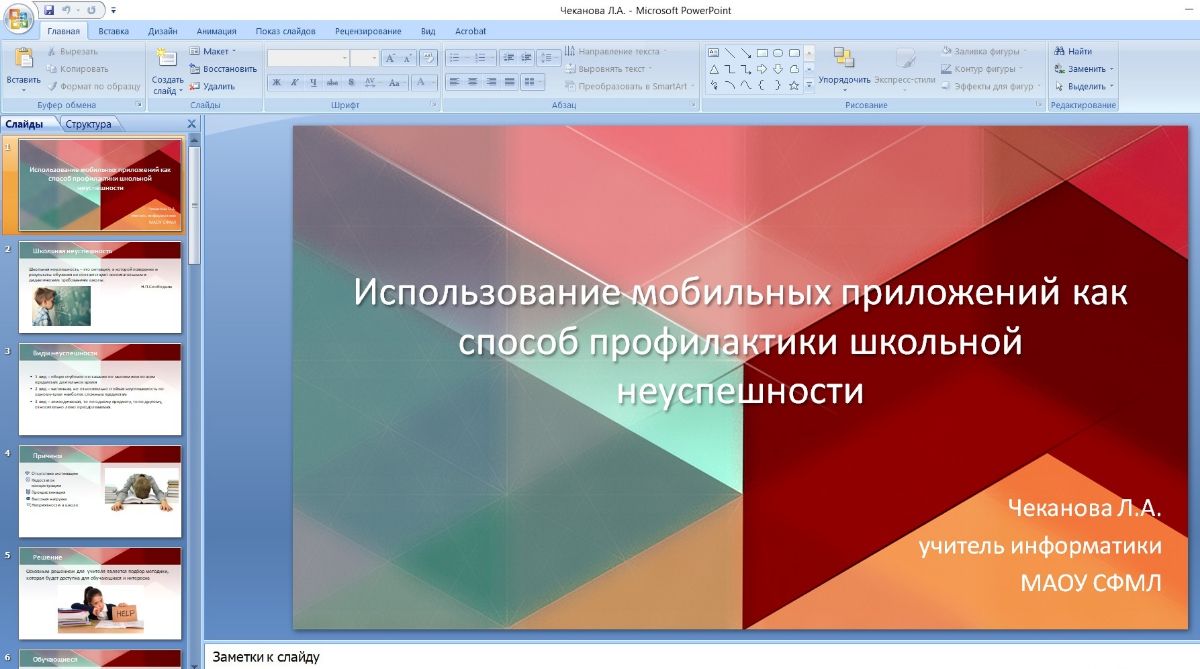The image size is (1200, 669).
Task: Open the Анимация ribbon tab
Action: click(217, 31)
